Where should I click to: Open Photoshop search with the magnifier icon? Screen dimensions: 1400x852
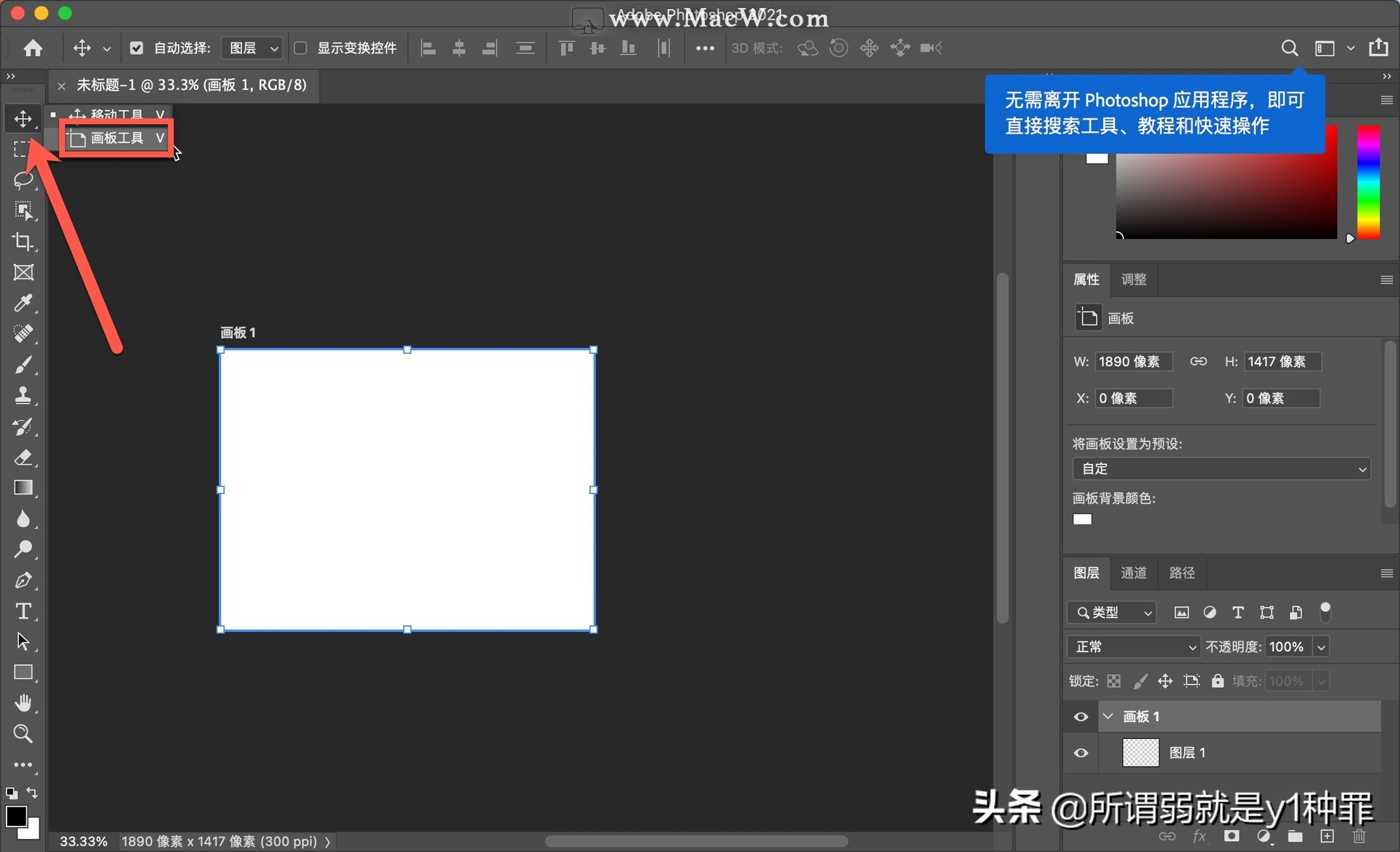pyautogui.click(x=1289, y=47)
